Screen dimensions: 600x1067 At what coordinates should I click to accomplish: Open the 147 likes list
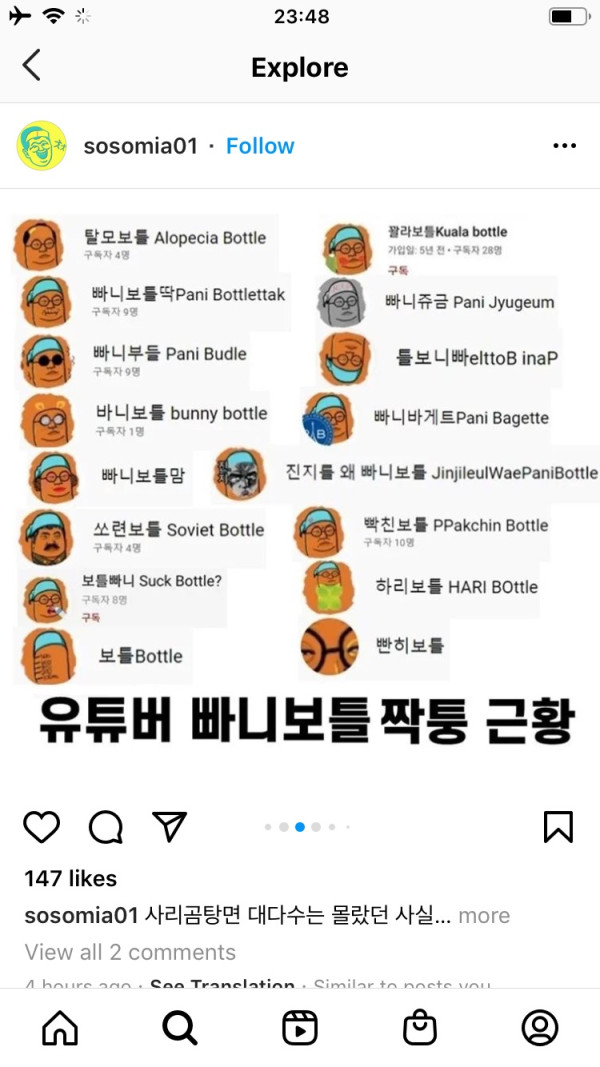[71, 879]
